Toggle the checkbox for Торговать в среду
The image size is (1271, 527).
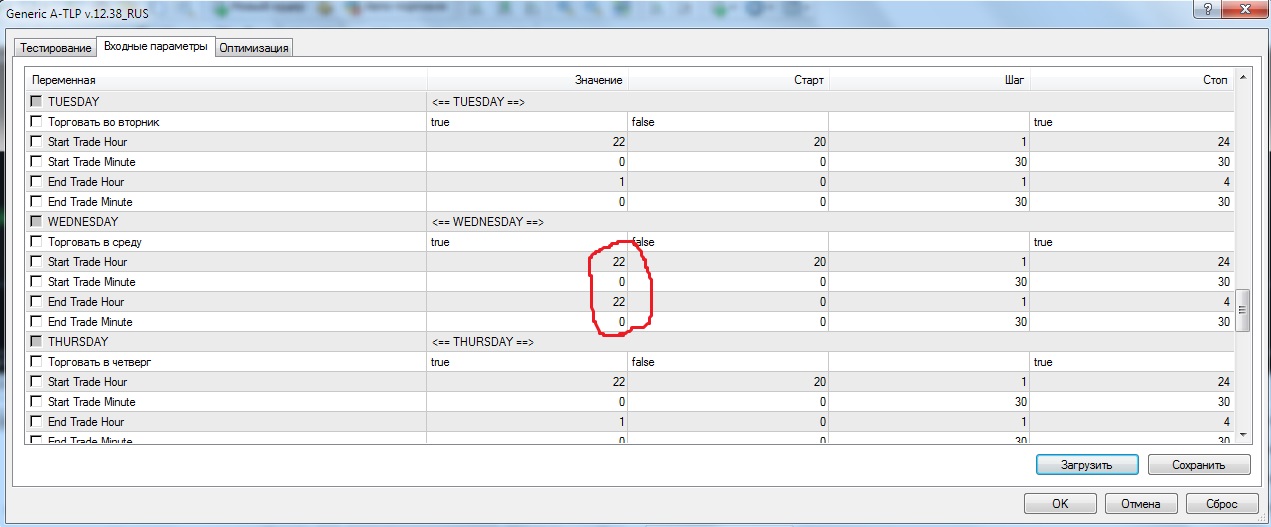37,242
